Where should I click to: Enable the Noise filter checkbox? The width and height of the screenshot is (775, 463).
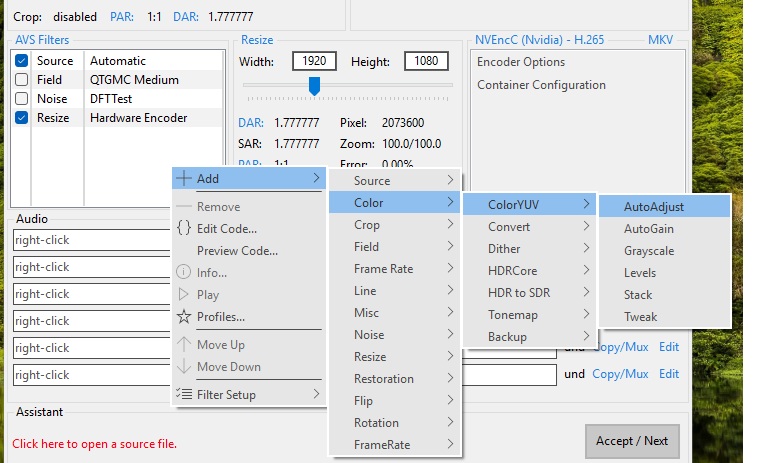[x=21, y=98]
